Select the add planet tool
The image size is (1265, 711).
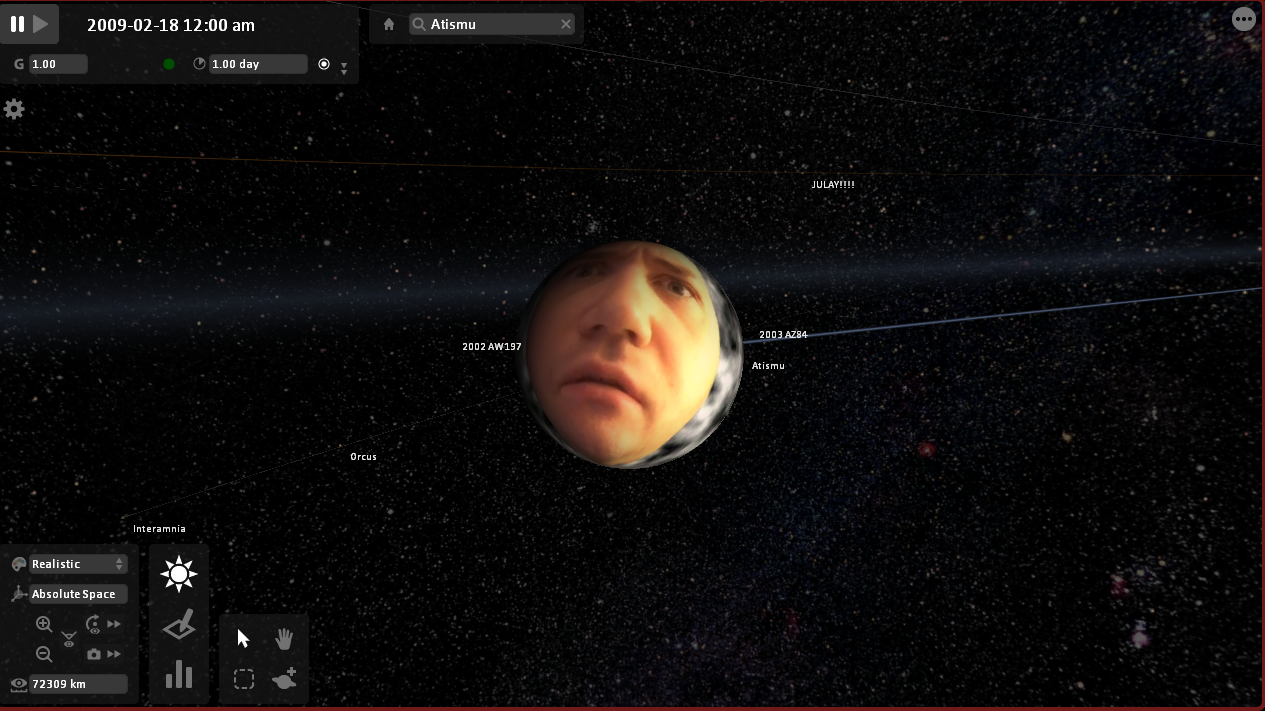(284, 679)
